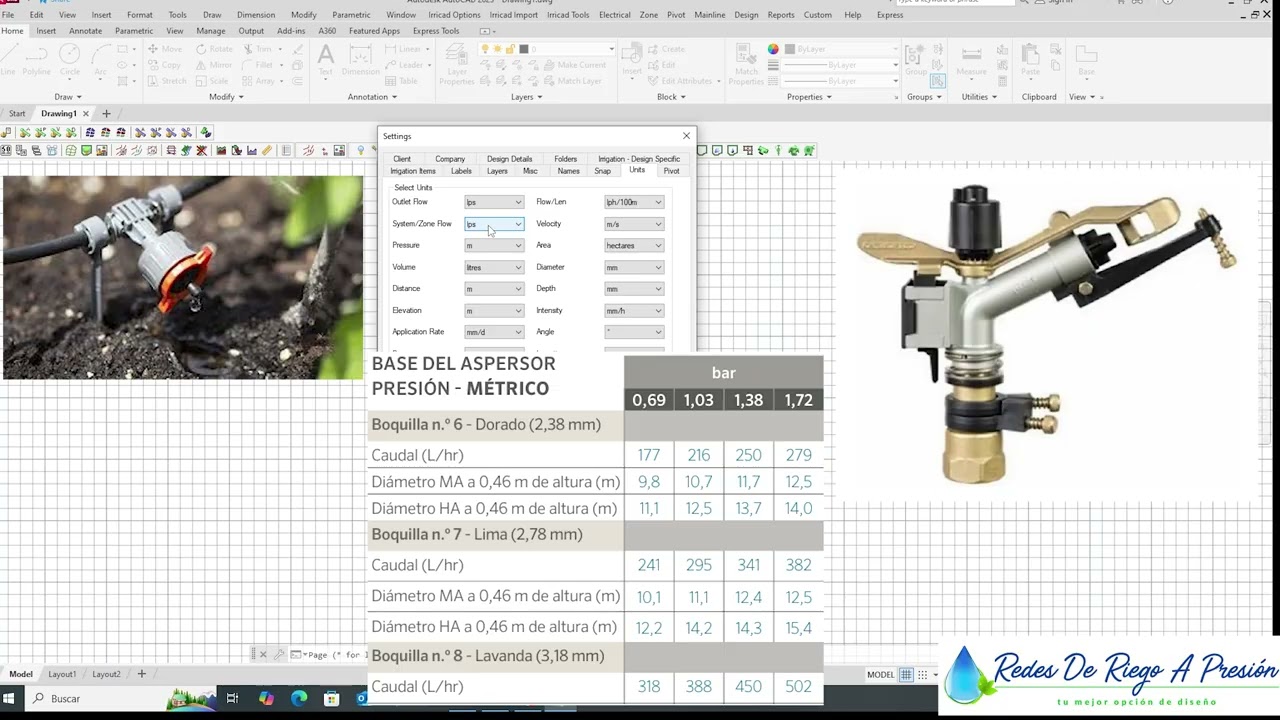Expand the Modify panel
This screenshot has width=1280, height=720.
click(225, 97)
